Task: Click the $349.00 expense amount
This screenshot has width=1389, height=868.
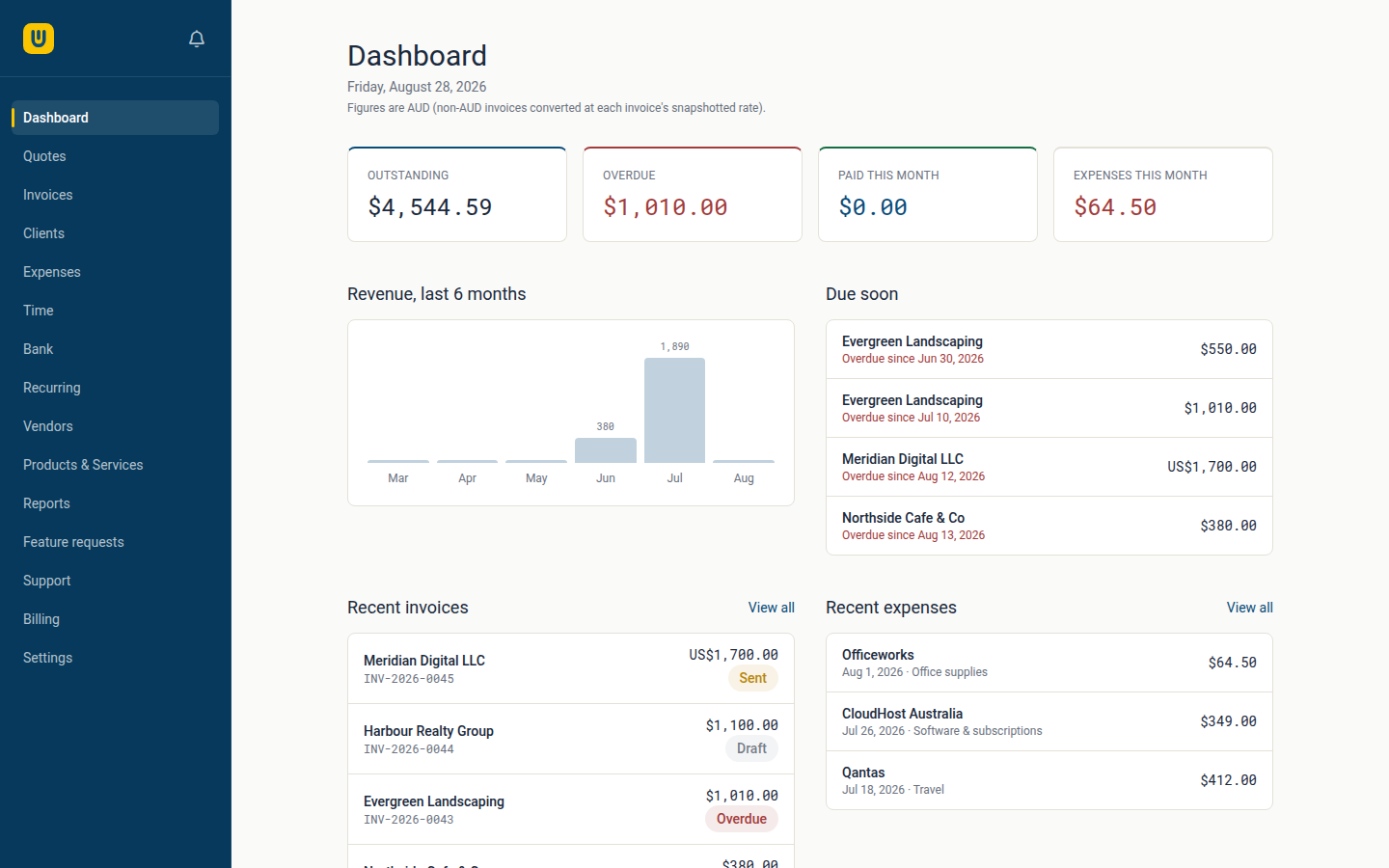Action: (1228, 721)
